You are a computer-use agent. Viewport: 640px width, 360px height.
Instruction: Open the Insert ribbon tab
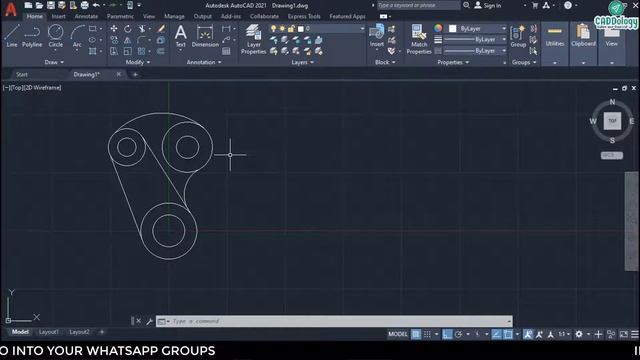pyautogui.click(x=58, y=16)
